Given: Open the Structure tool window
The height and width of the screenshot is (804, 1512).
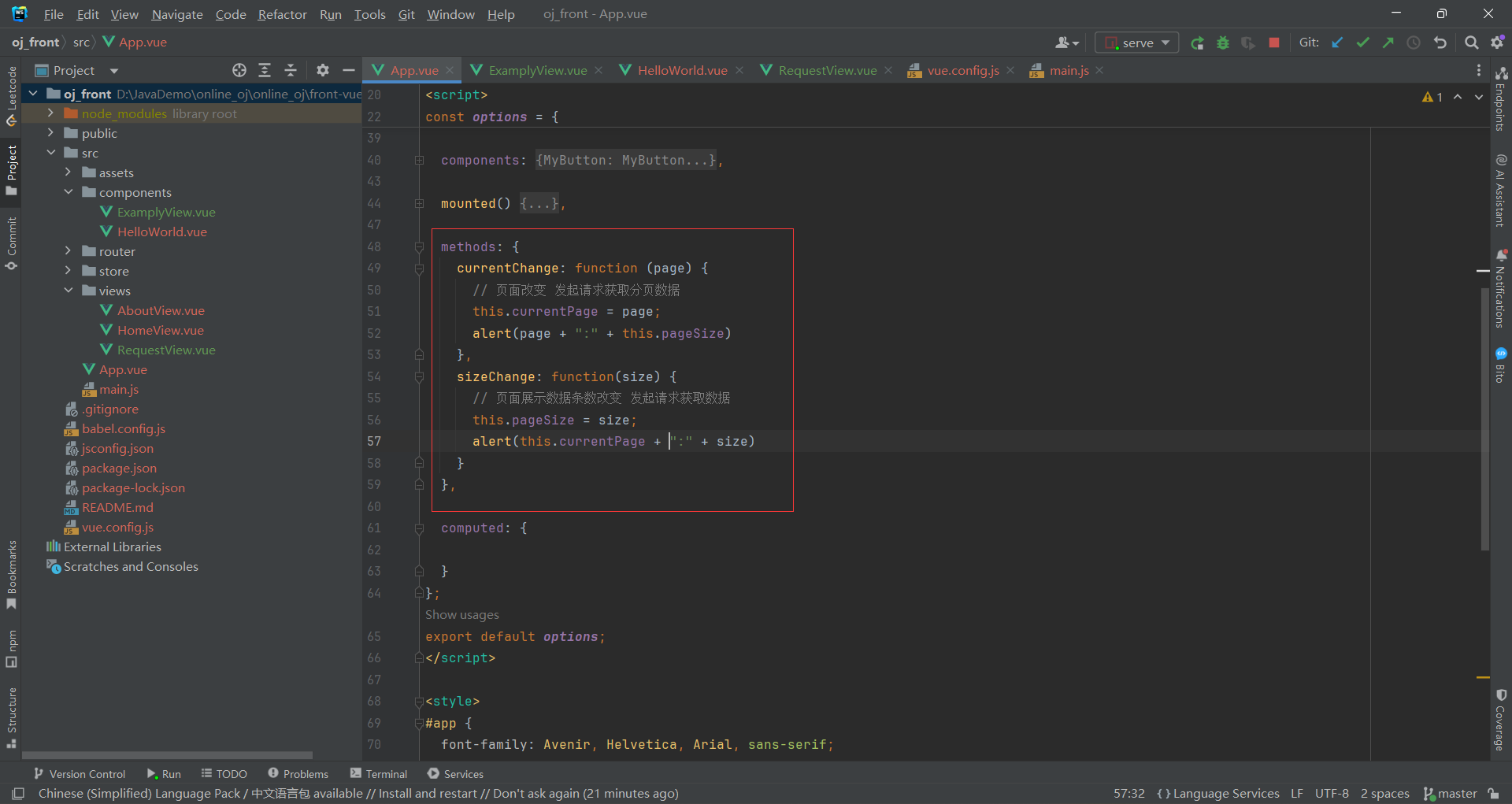Looking at the screenshot, I should click(11, 717).
